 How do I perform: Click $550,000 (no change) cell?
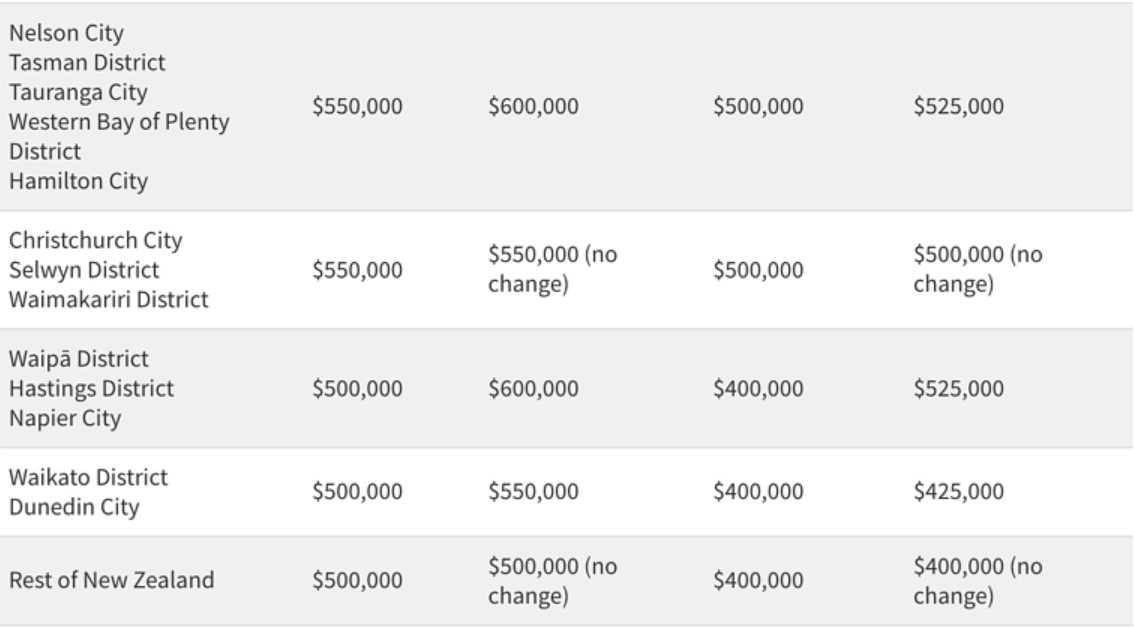pos(553,269)
